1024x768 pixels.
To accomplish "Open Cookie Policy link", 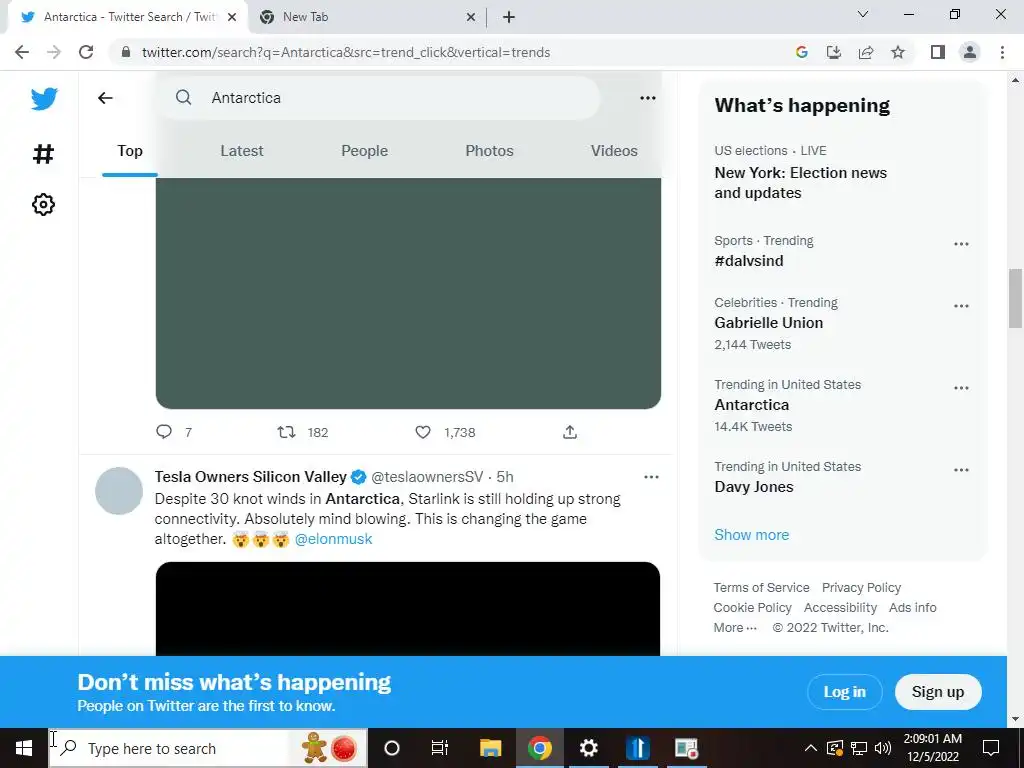I will [x=752, y=607].
